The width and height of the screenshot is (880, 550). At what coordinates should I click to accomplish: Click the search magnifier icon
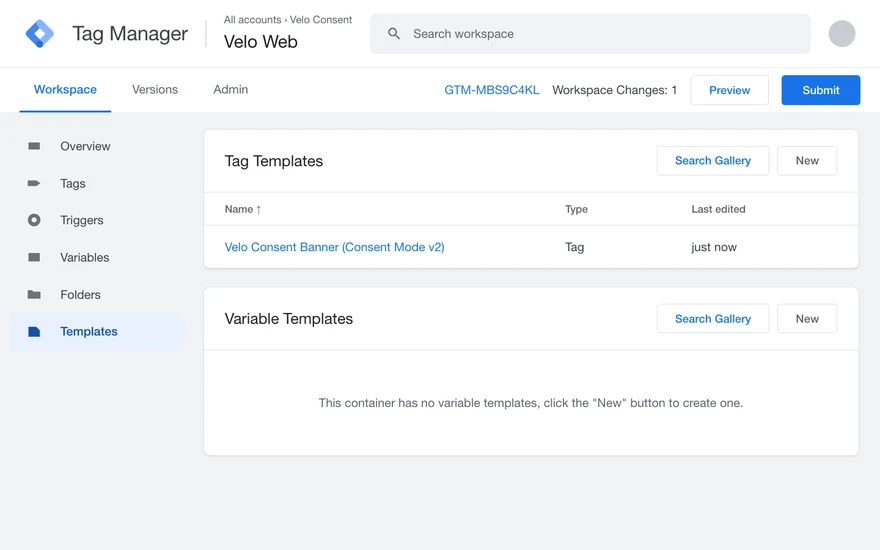[394, 34]
